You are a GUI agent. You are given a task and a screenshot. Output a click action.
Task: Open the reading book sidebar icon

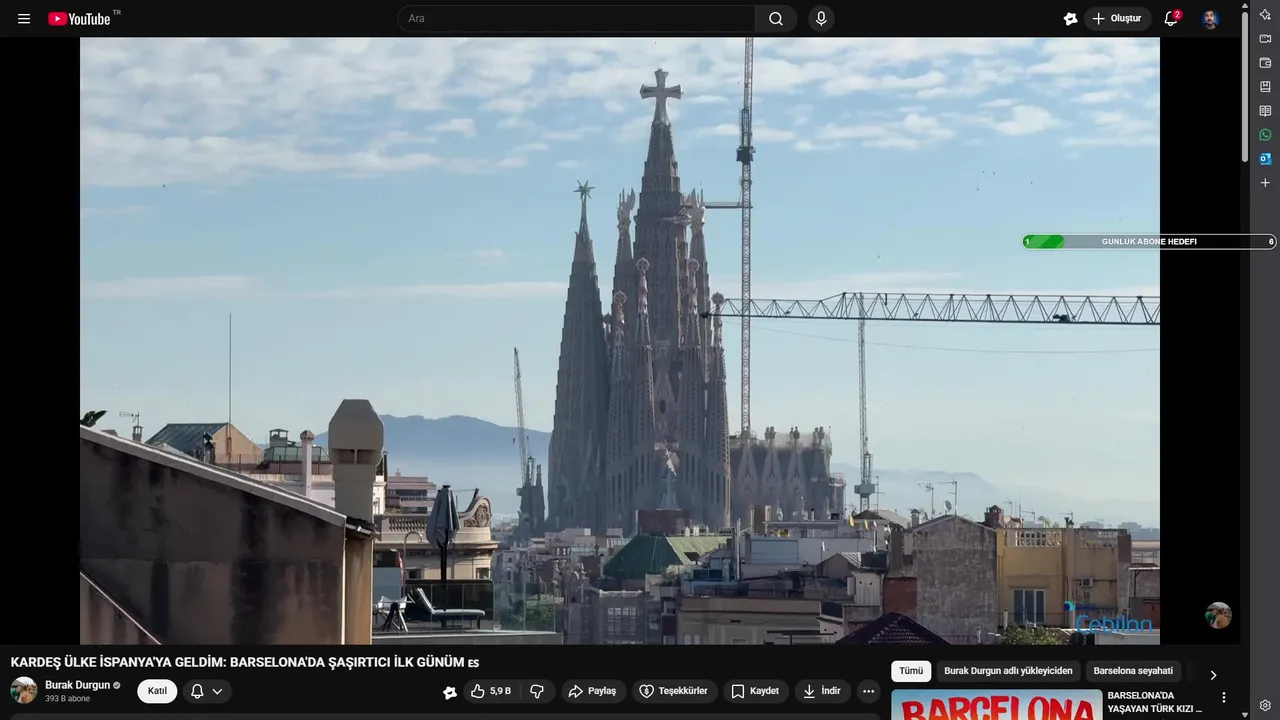pyautogui.click(x=1265, y=111)
